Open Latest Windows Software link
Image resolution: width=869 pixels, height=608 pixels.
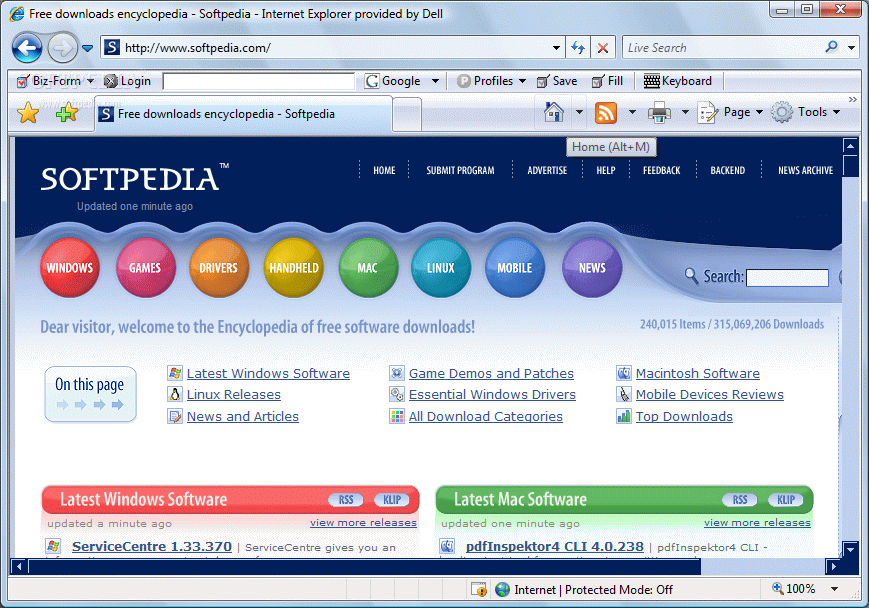[x=268, y=374]
